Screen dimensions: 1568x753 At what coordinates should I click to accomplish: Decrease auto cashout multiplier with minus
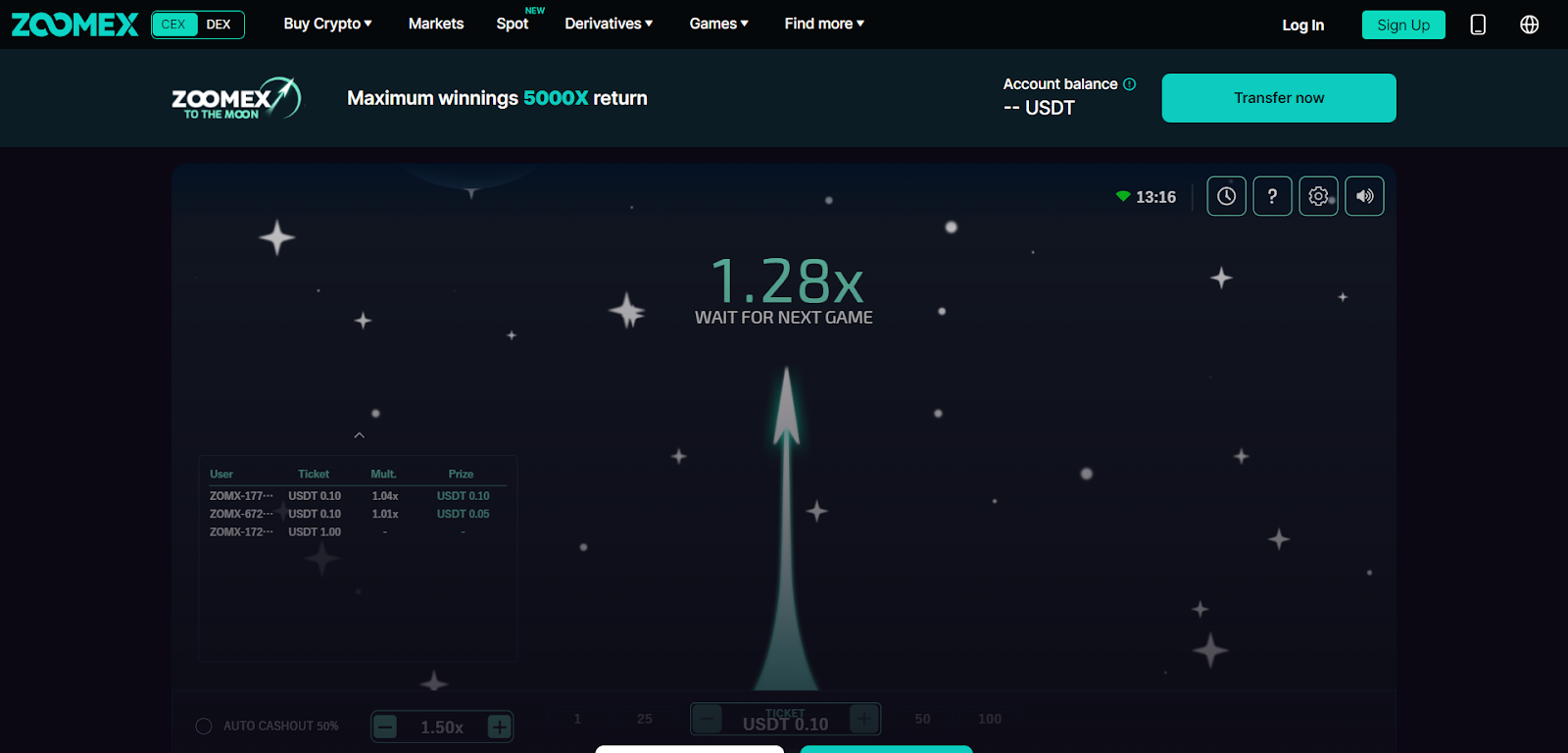pos(386,727)
